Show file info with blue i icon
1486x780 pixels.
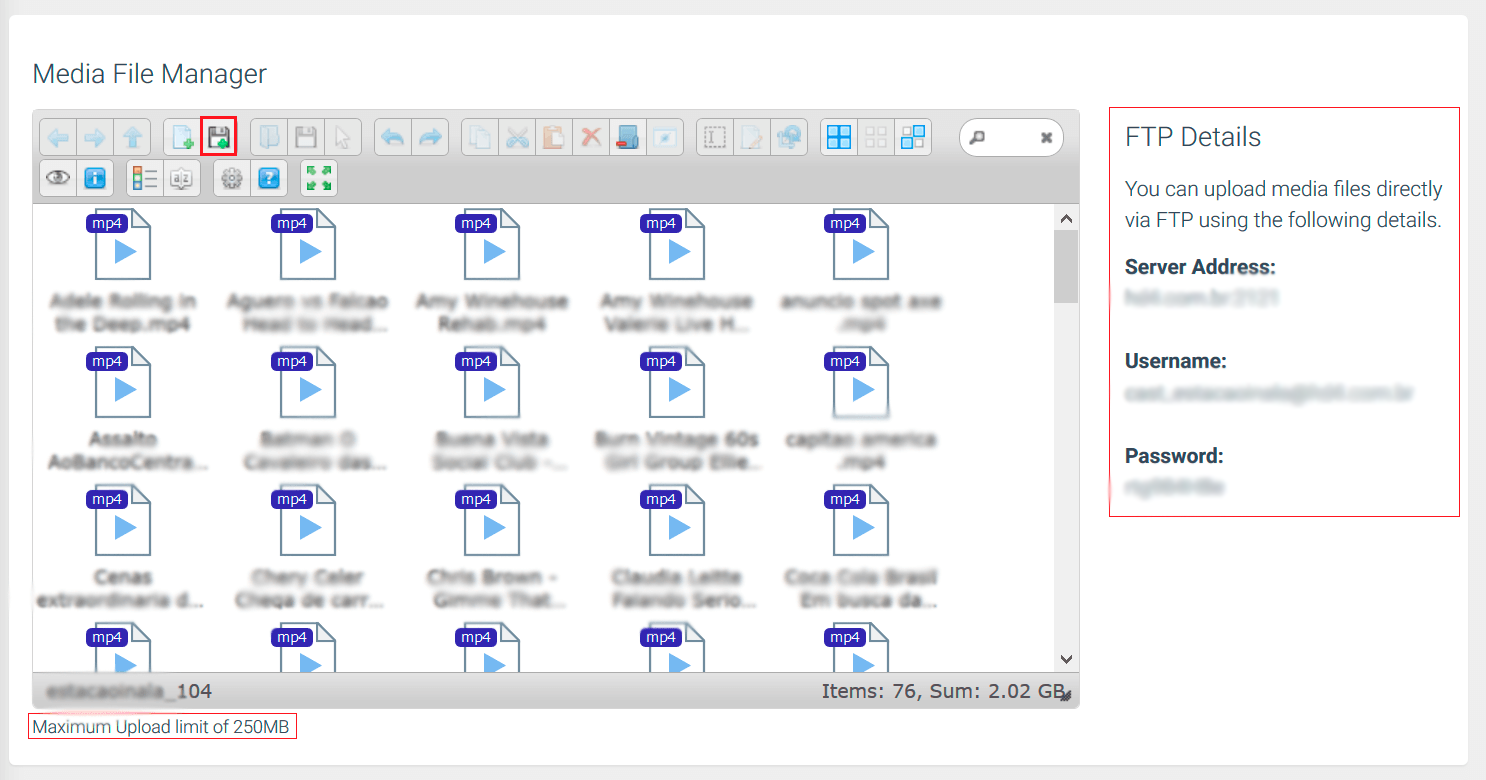point(95,178)
